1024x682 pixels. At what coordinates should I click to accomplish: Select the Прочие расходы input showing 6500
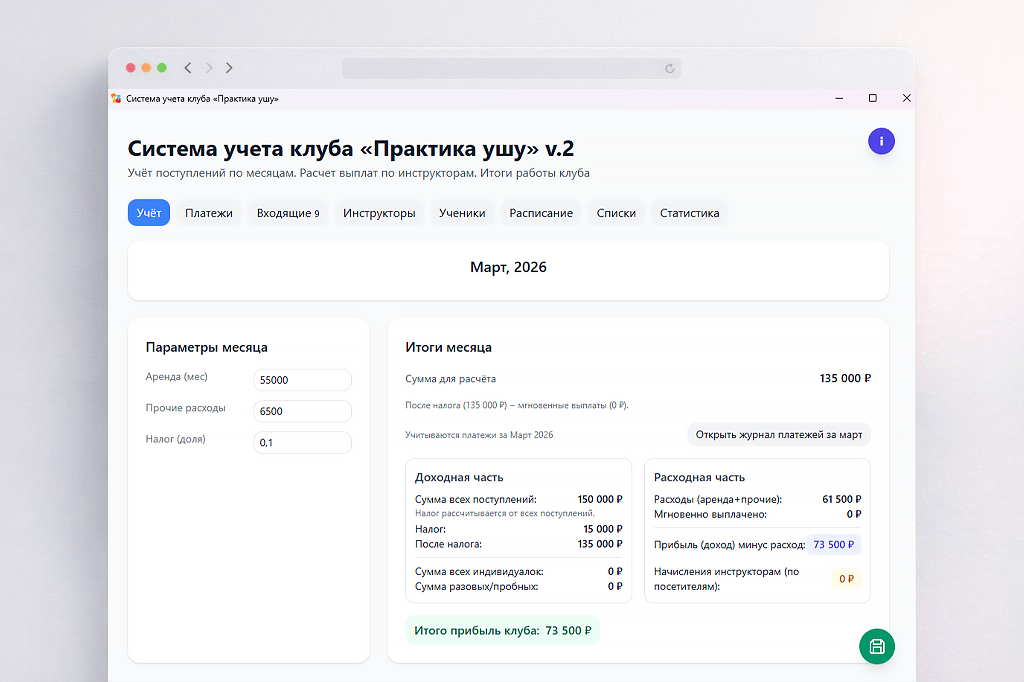coord(302,411)
